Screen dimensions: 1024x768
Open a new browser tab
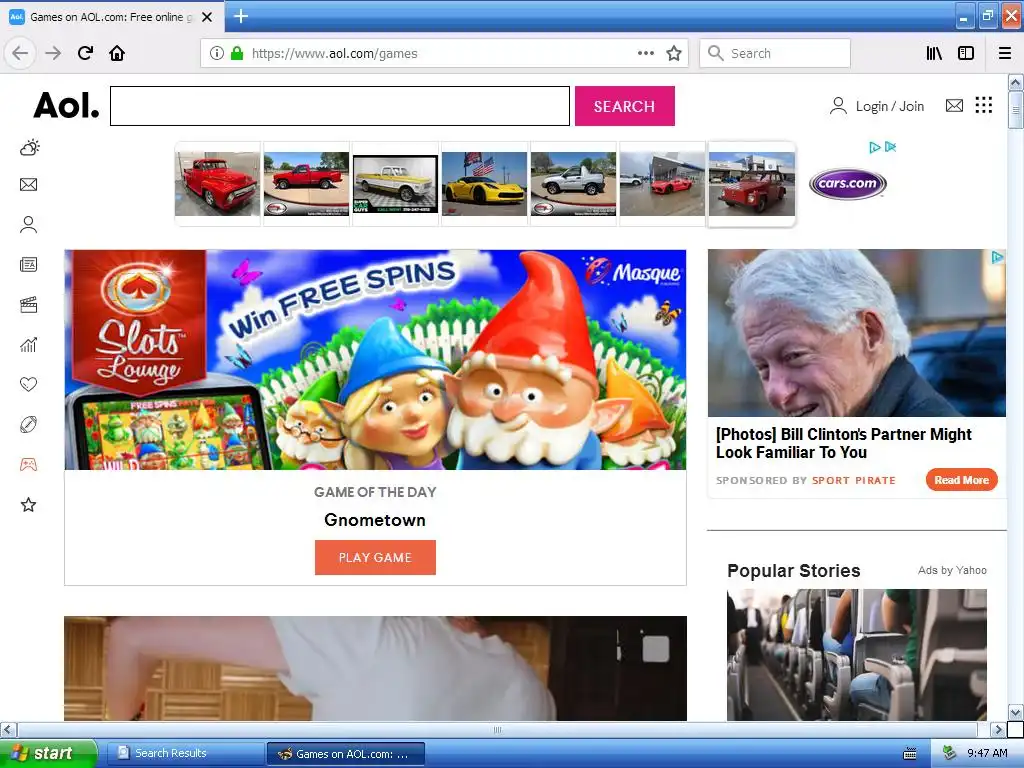(241, 16)
